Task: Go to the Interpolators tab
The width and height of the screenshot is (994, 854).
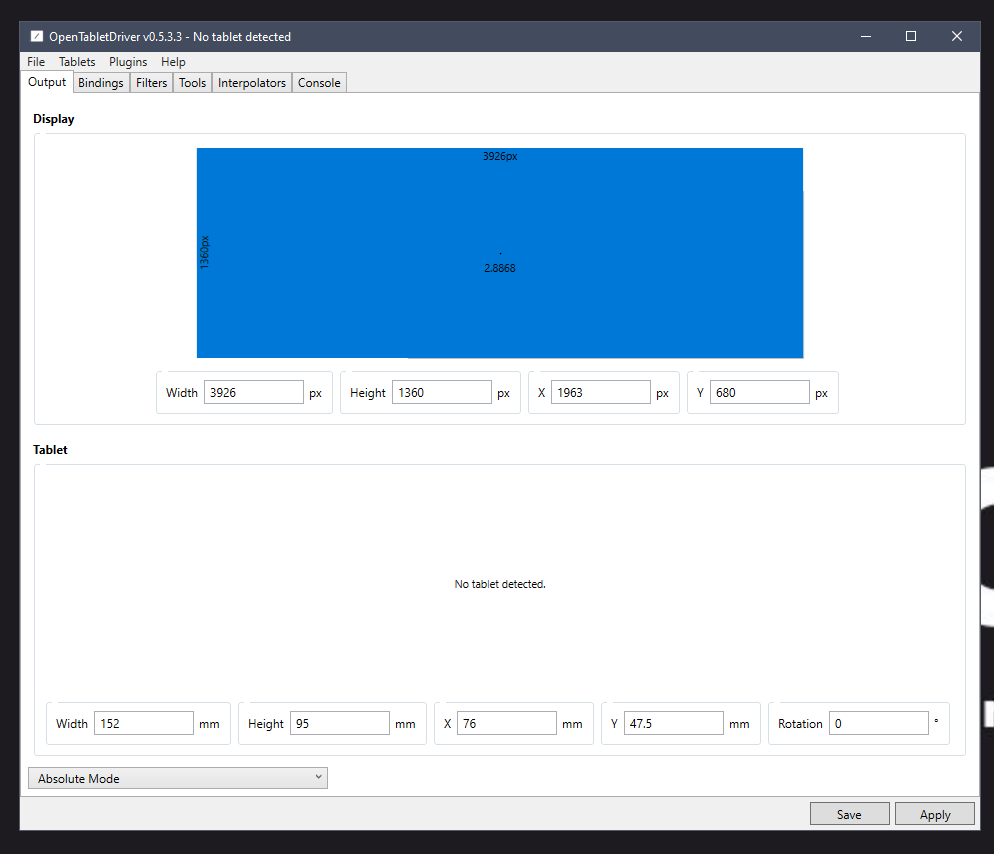Action: [252, 82]
